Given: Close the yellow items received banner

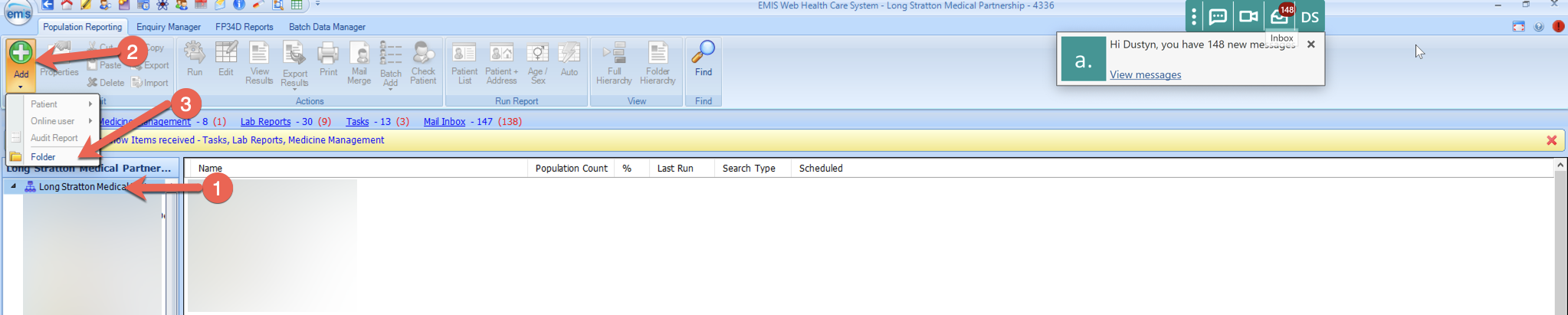Looking at the screenshot, I should 1551,140.
